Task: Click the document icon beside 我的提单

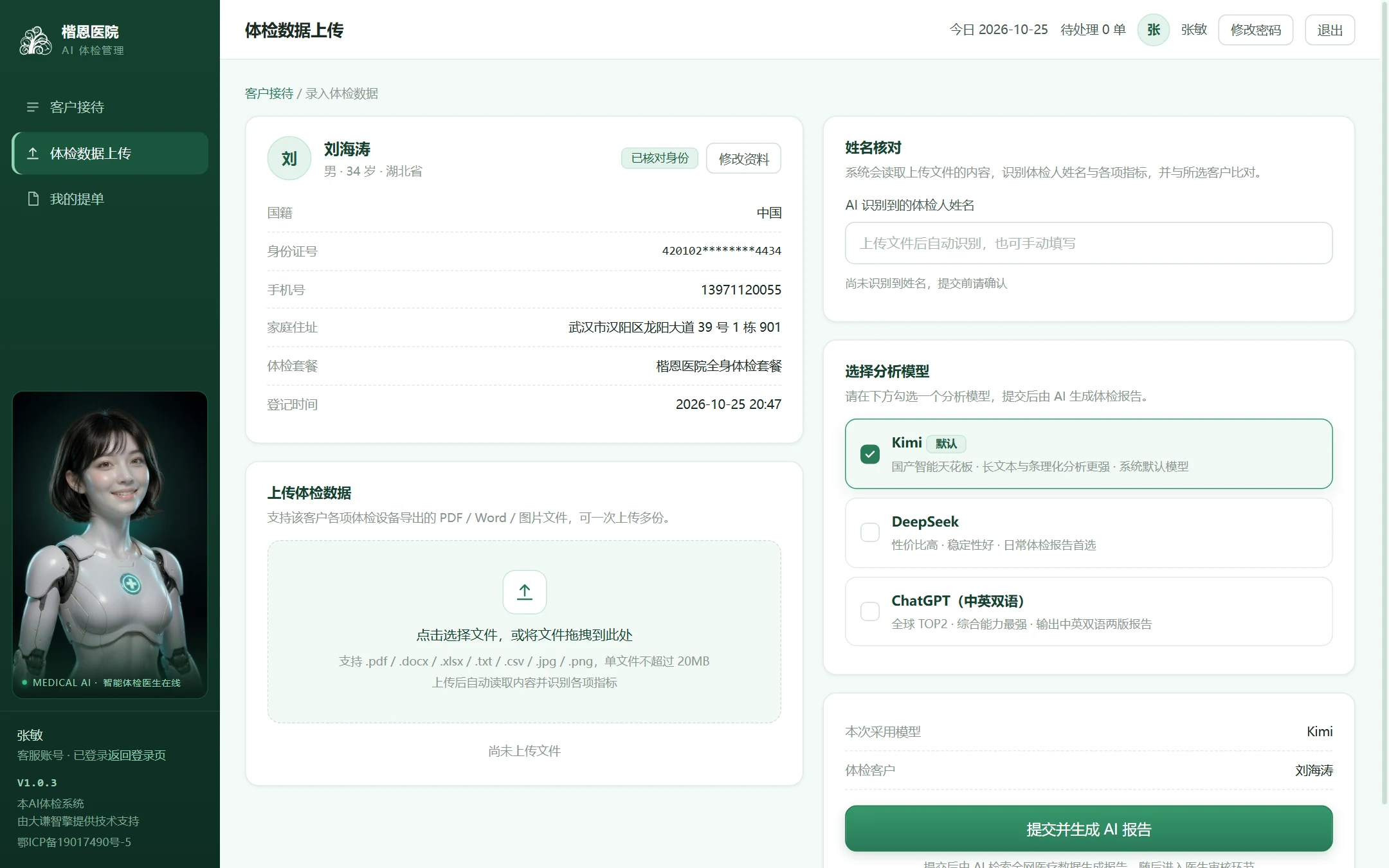Action: 33,199
